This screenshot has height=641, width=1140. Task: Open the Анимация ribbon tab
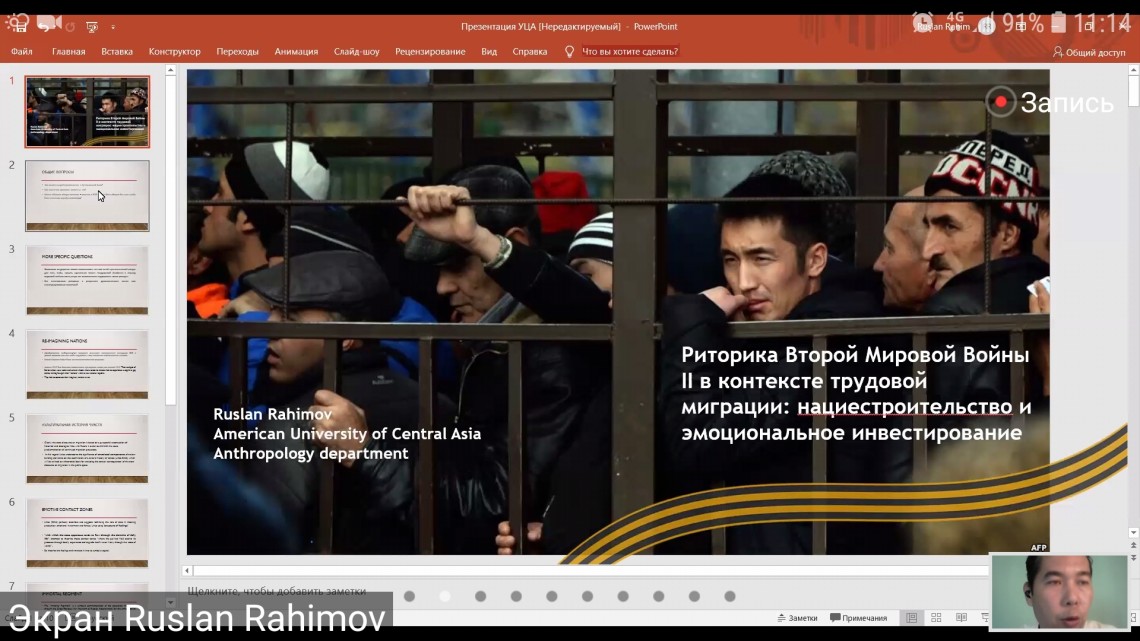pyautogui.click(x=296, y=52)
